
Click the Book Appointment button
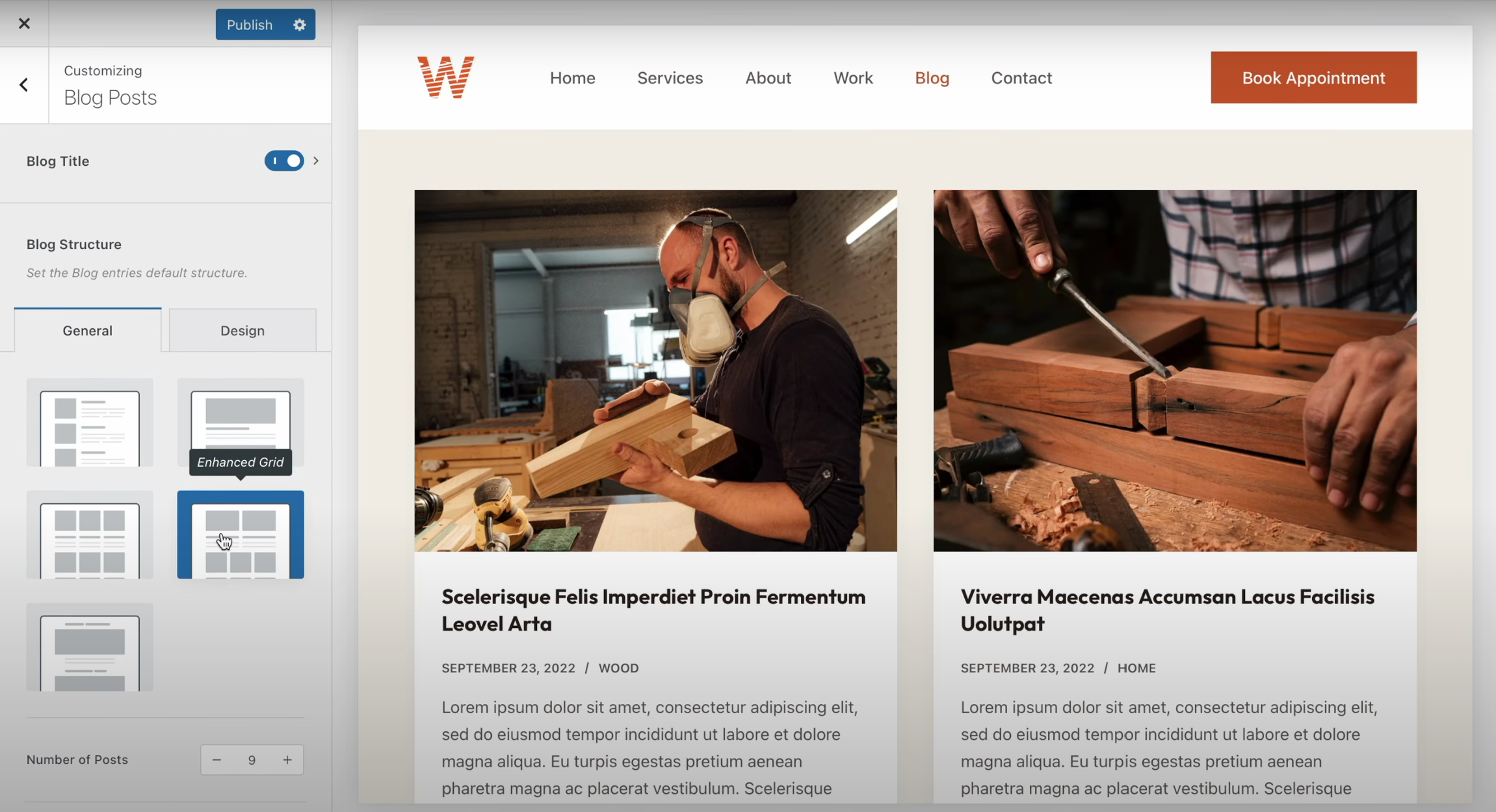[1313, 77]
